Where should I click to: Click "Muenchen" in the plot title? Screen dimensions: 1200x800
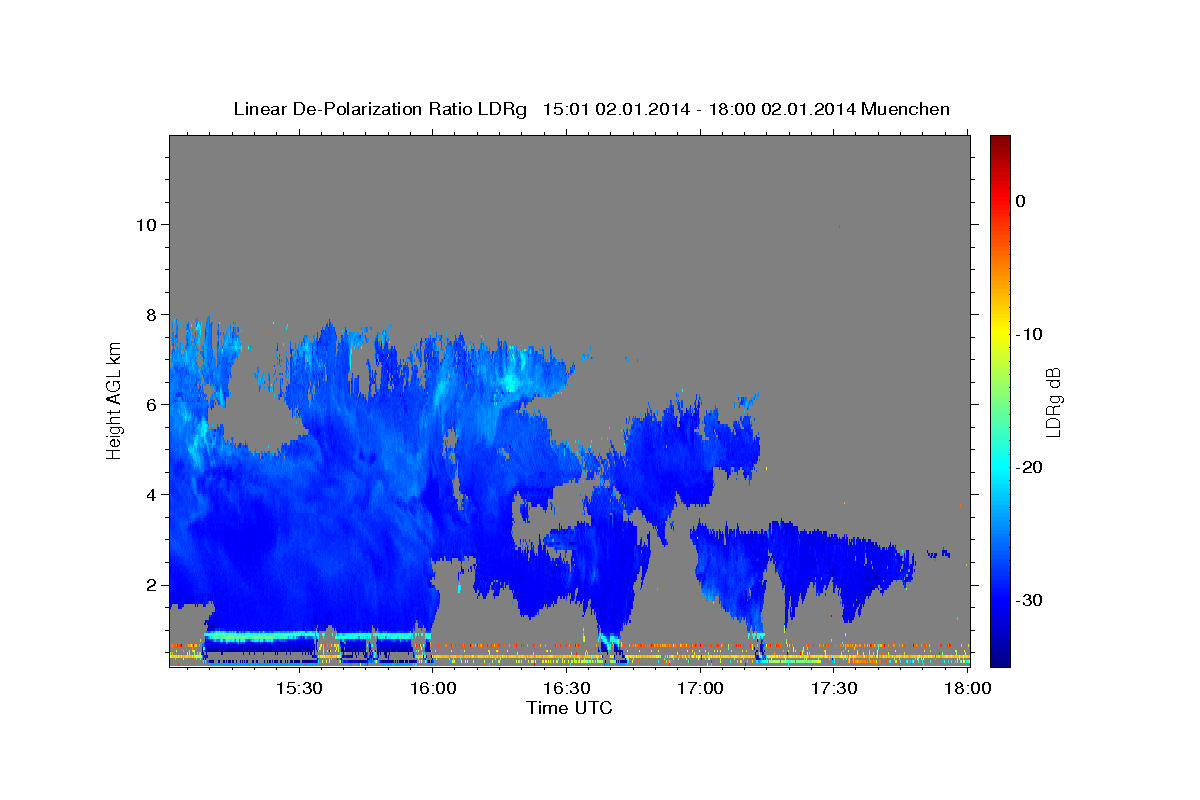(x=905, y=109)
